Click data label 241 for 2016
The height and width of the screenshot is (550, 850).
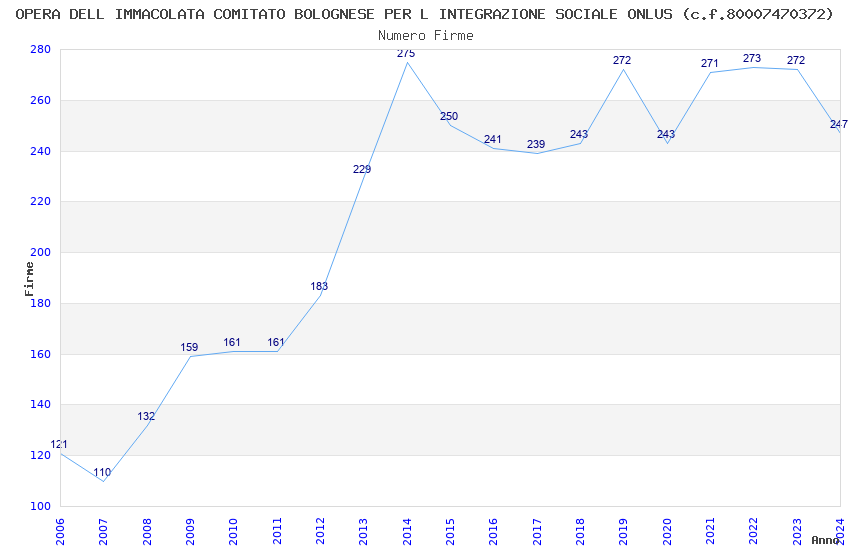click(493, 139)
